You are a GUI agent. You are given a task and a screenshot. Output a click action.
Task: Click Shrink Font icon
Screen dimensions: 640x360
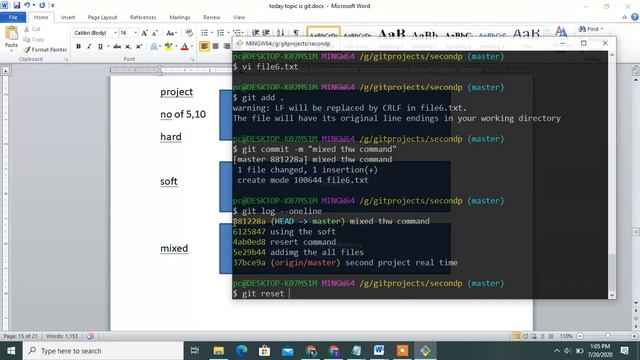coord(155,33)
